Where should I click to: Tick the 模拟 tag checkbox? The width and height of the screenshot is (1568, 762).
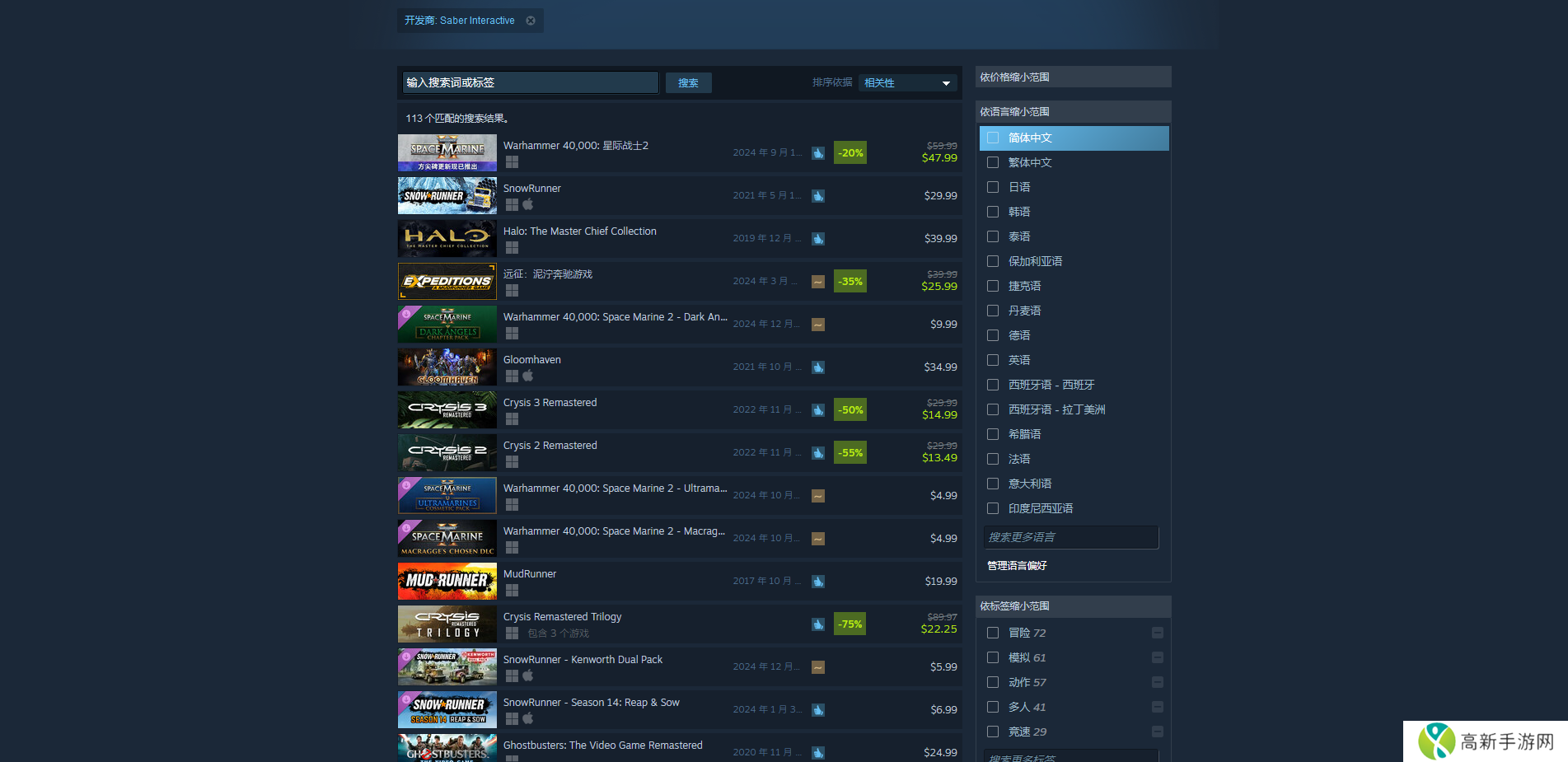point(993,657)
